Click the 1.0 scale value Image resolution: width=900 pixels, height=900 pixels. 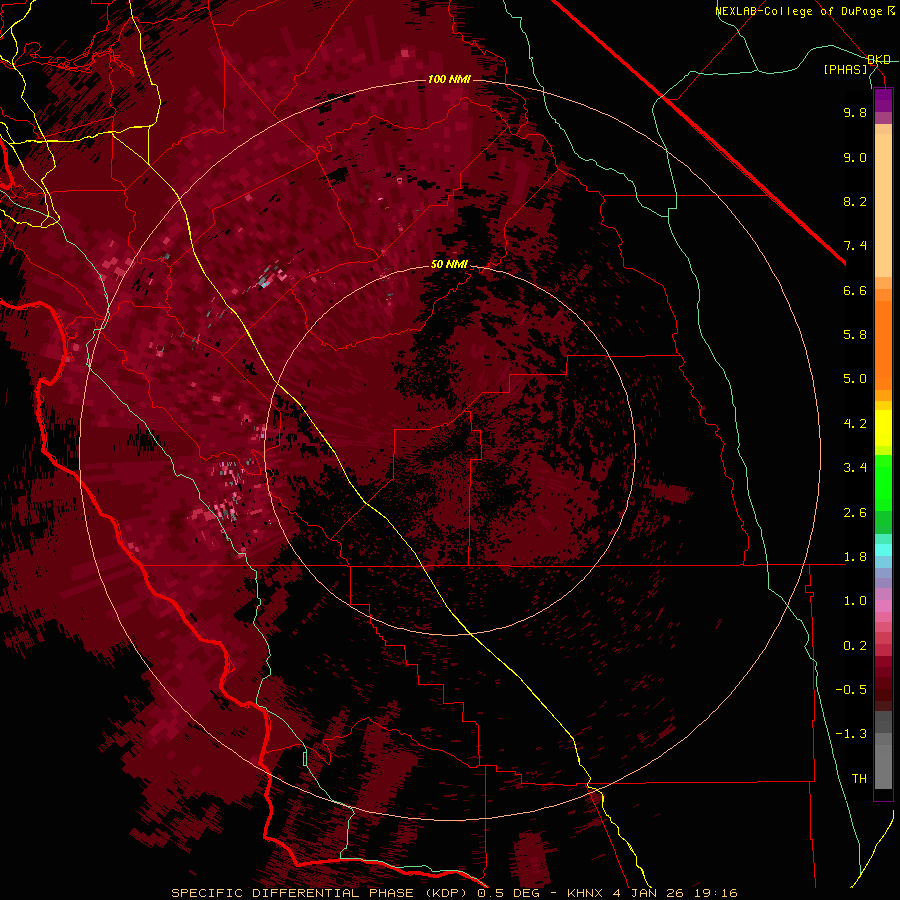pyautogui.click(x=855, y=601)
